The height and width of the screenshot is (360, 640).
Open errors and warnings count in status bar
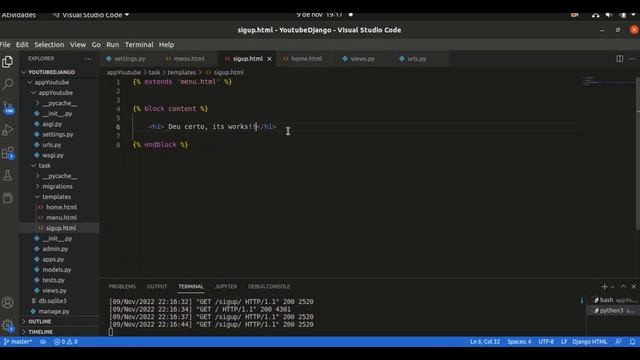coord(66,342)
